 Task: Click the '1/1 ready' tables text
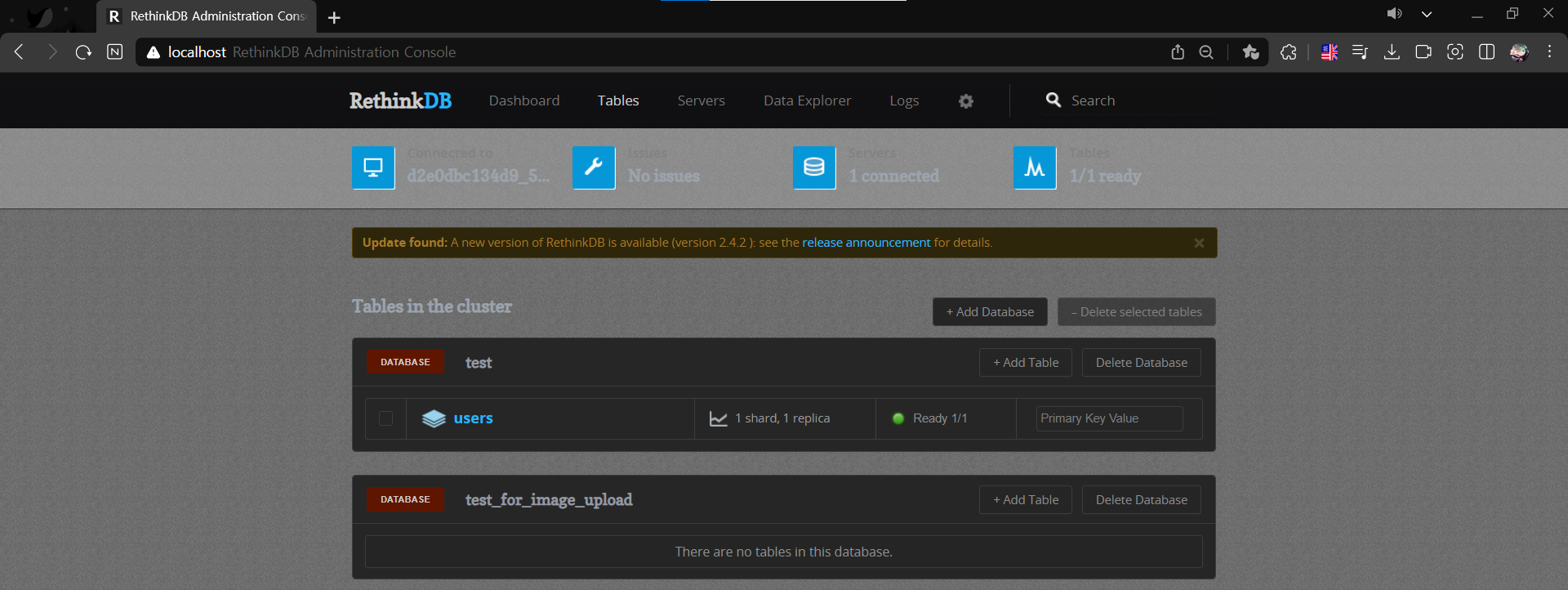pyautogui.click(x=1105, y=176)
